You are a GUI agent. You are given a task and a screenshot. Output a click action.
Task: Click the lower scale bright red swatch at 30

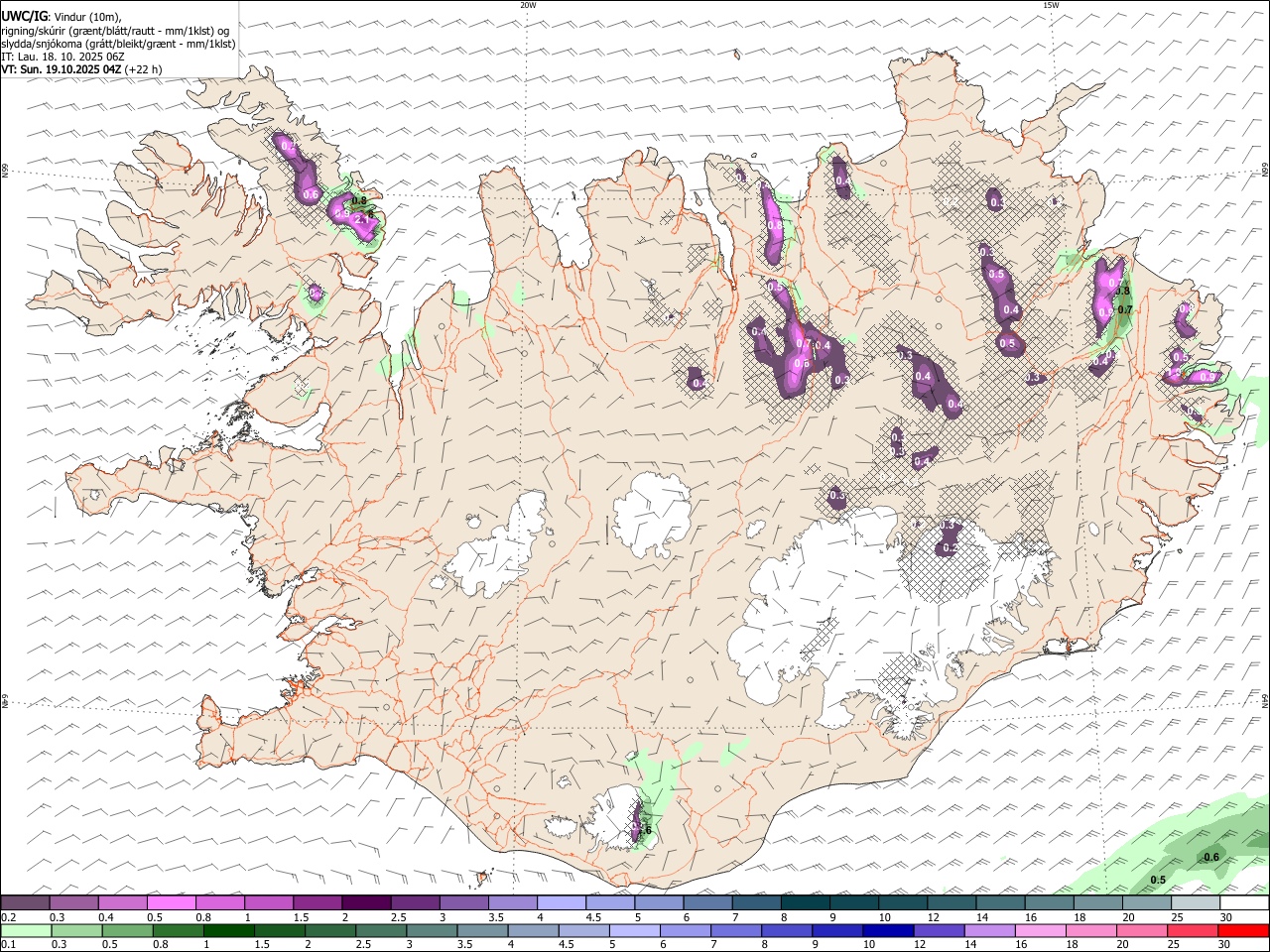point(1244,930)
